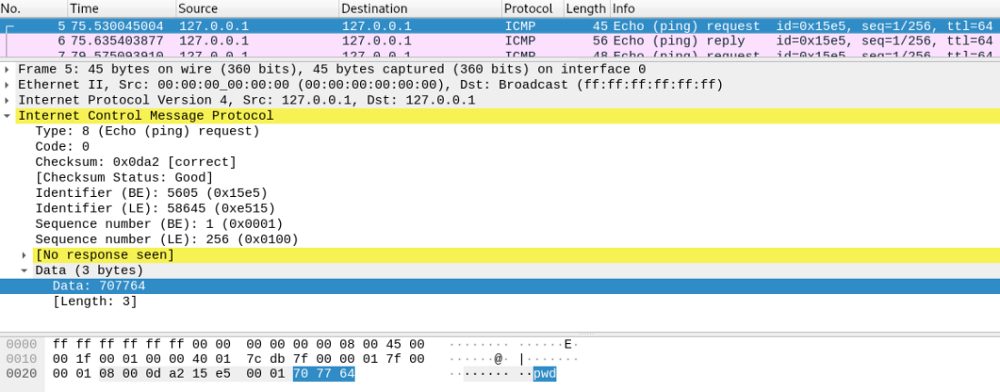Viewport: 1000px width, 392px height.
Task: Select the Checksum: 0x0da2 field
Action: 135,162
